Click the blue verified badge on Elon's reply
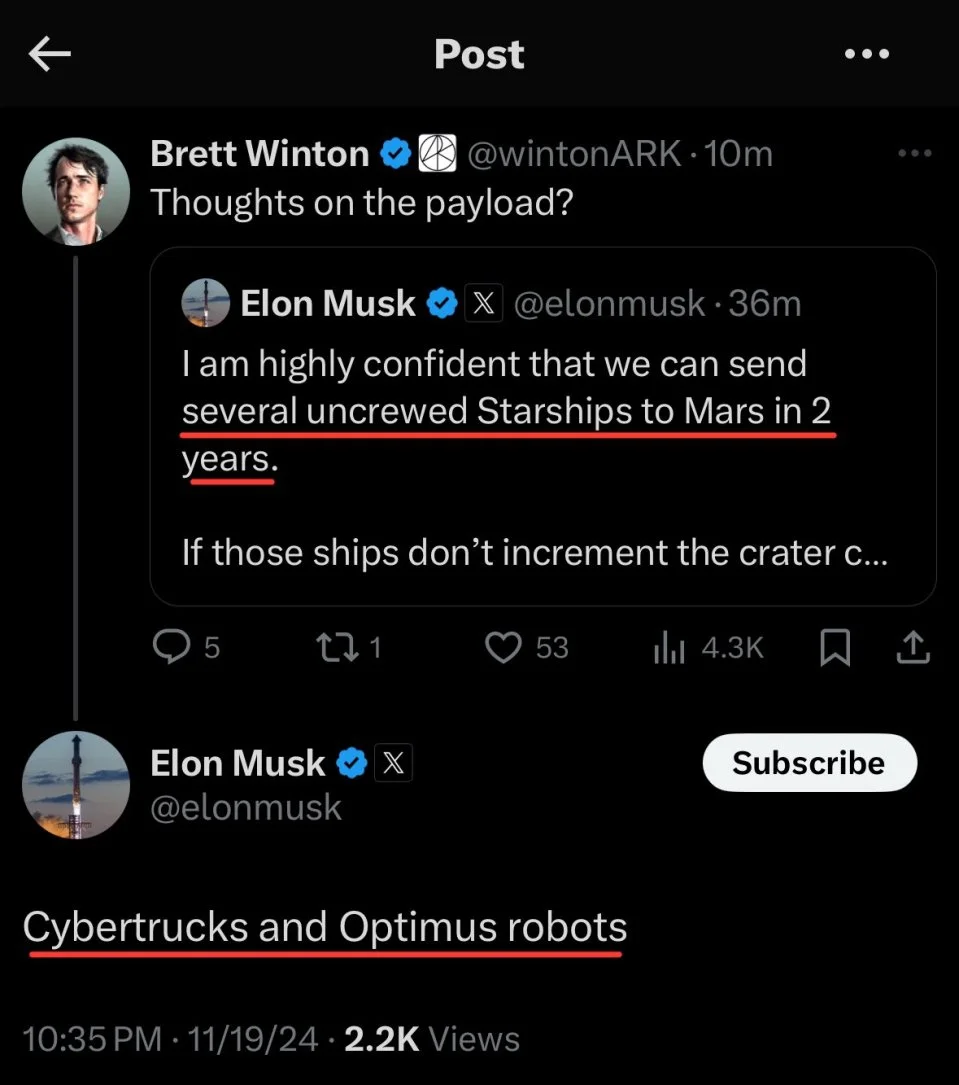The width and height of the screenshot is (959, 1085). pos(351,765)
